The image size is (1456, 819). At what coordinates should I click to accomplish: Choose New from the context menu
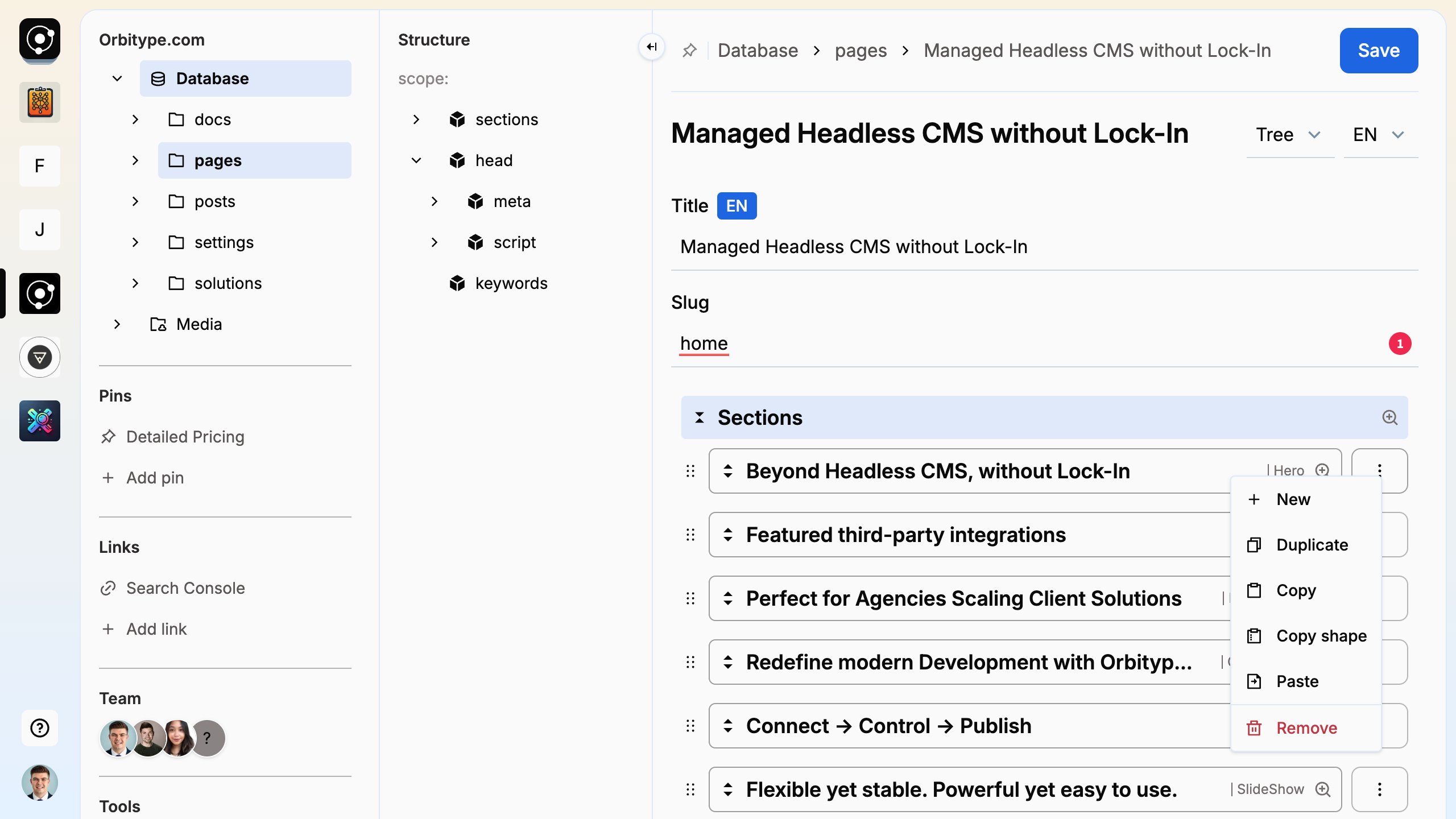[x=1306, y=499]
